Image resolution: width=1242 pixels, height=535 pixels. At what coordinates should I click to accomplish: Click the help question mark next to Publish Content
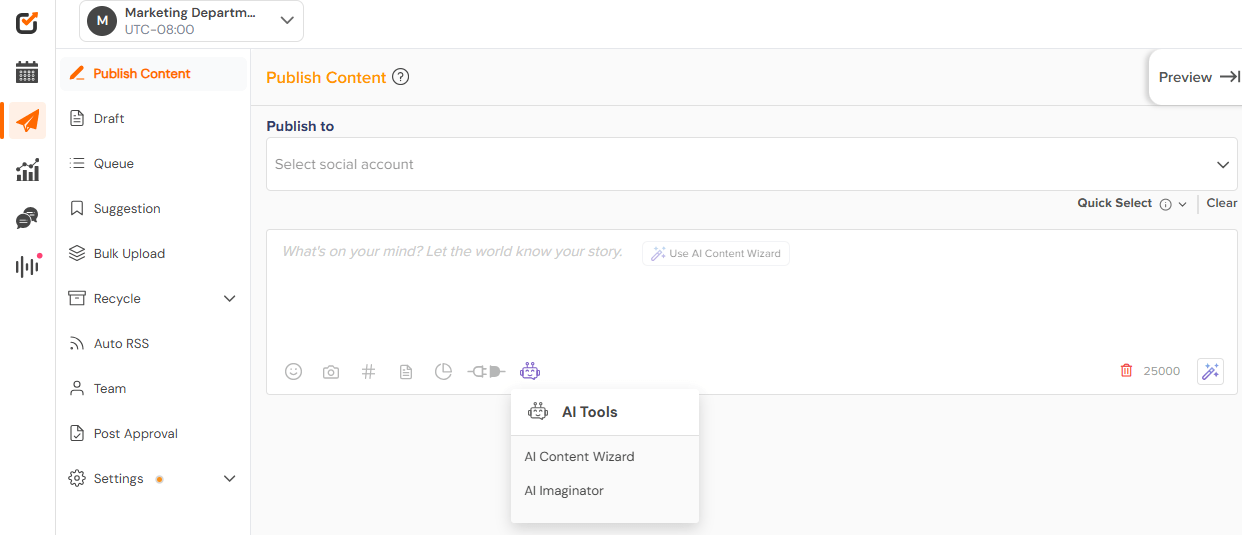[x=401, y=77]
